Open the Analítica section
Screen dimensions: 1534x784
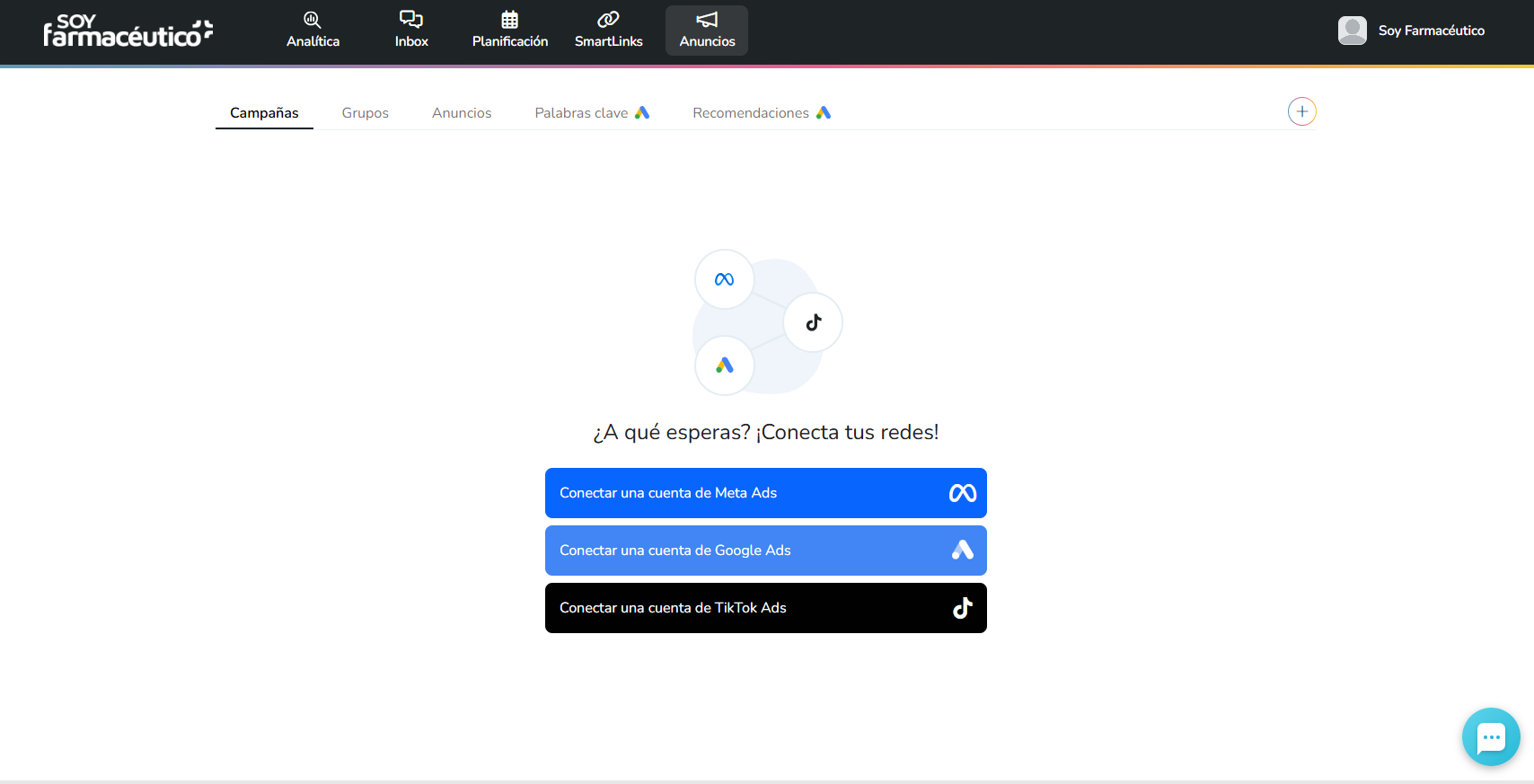(x=313, y=31)
